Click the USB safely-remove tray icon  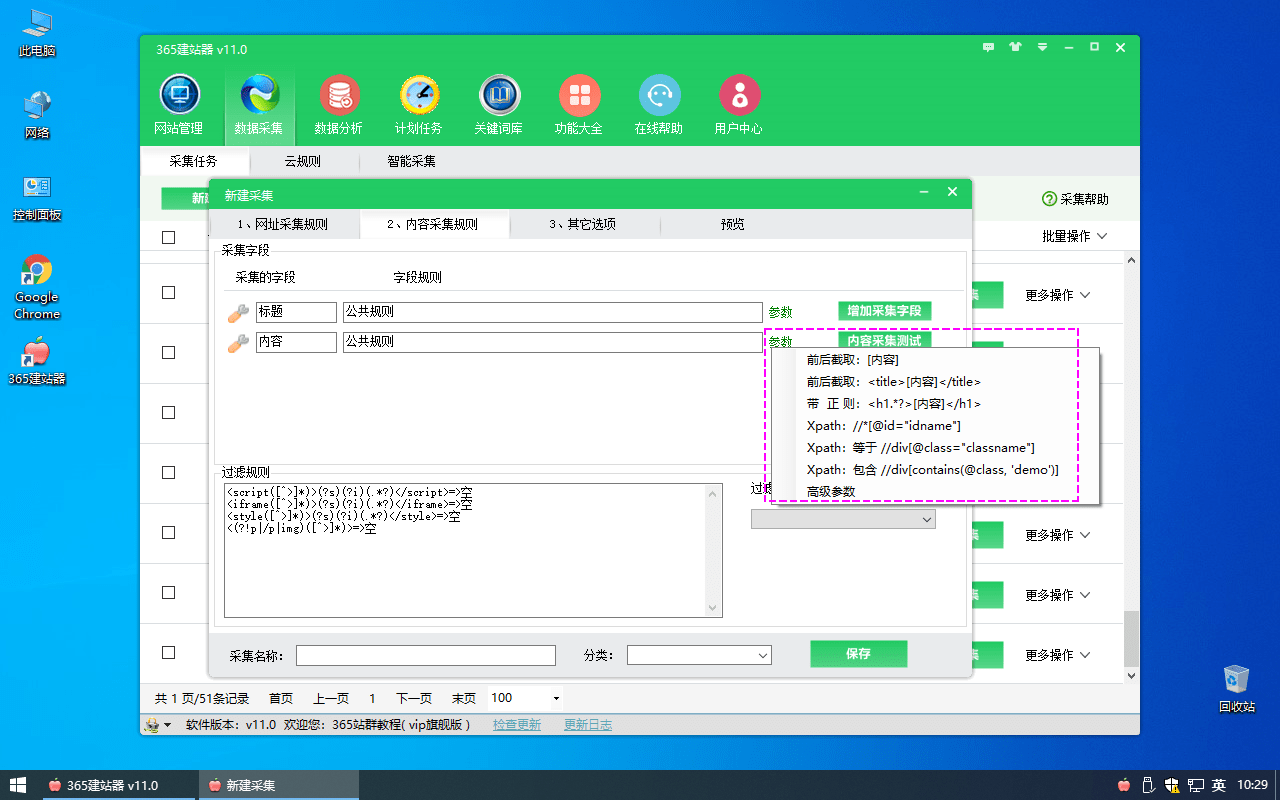pyautogui.click(x=1149, y=785)
